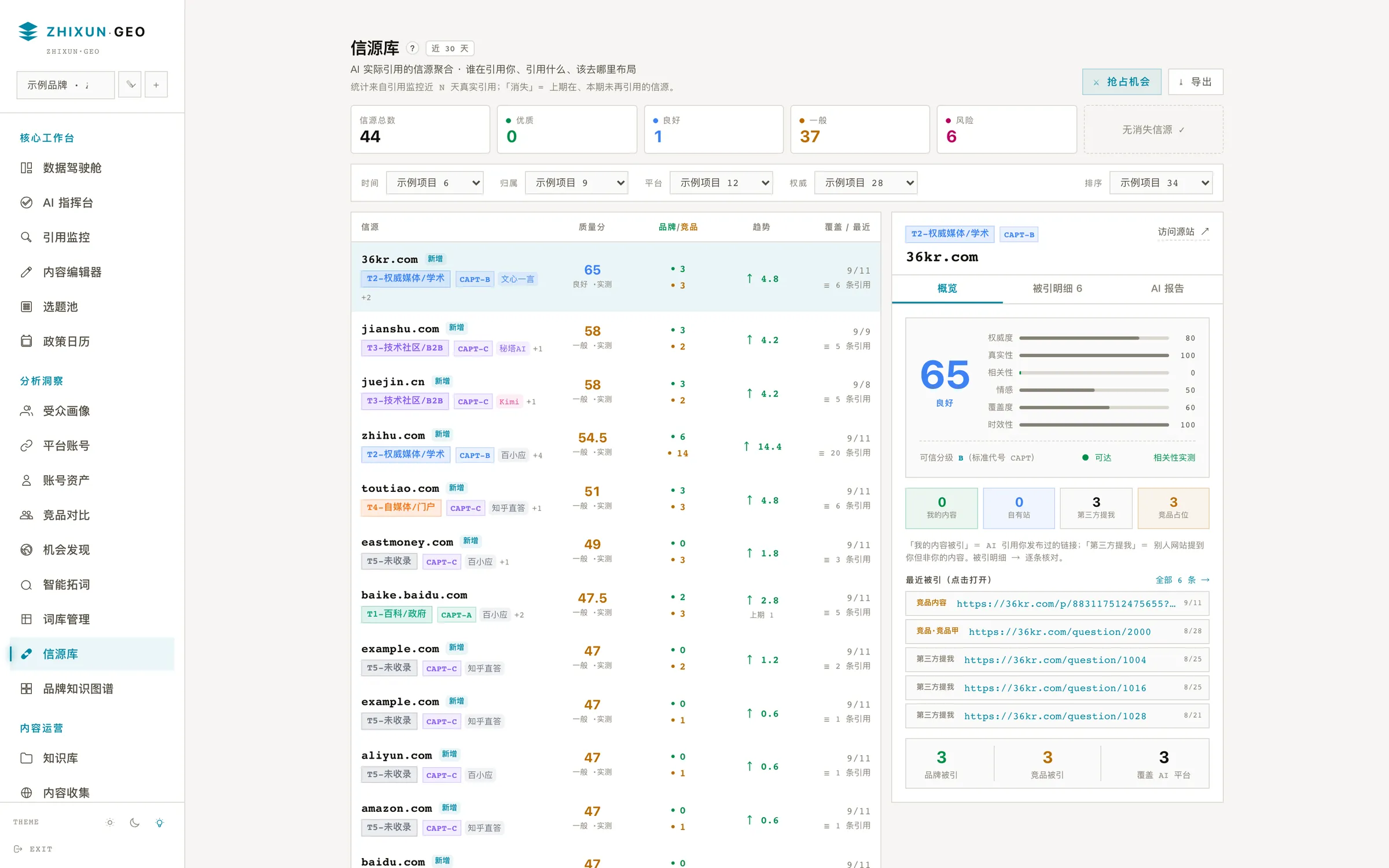
Task: Click the 账号资产 person icon
Action: coord(27,480)
